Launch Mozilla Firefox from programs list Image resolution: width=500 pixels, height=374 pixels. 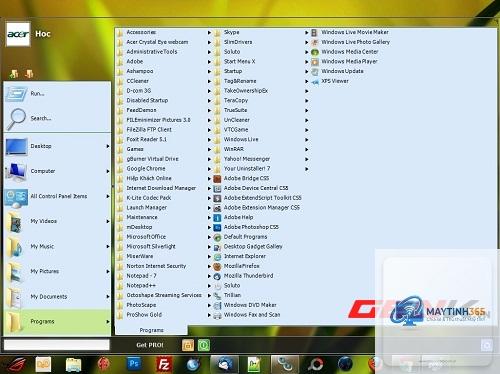(236, 266)
